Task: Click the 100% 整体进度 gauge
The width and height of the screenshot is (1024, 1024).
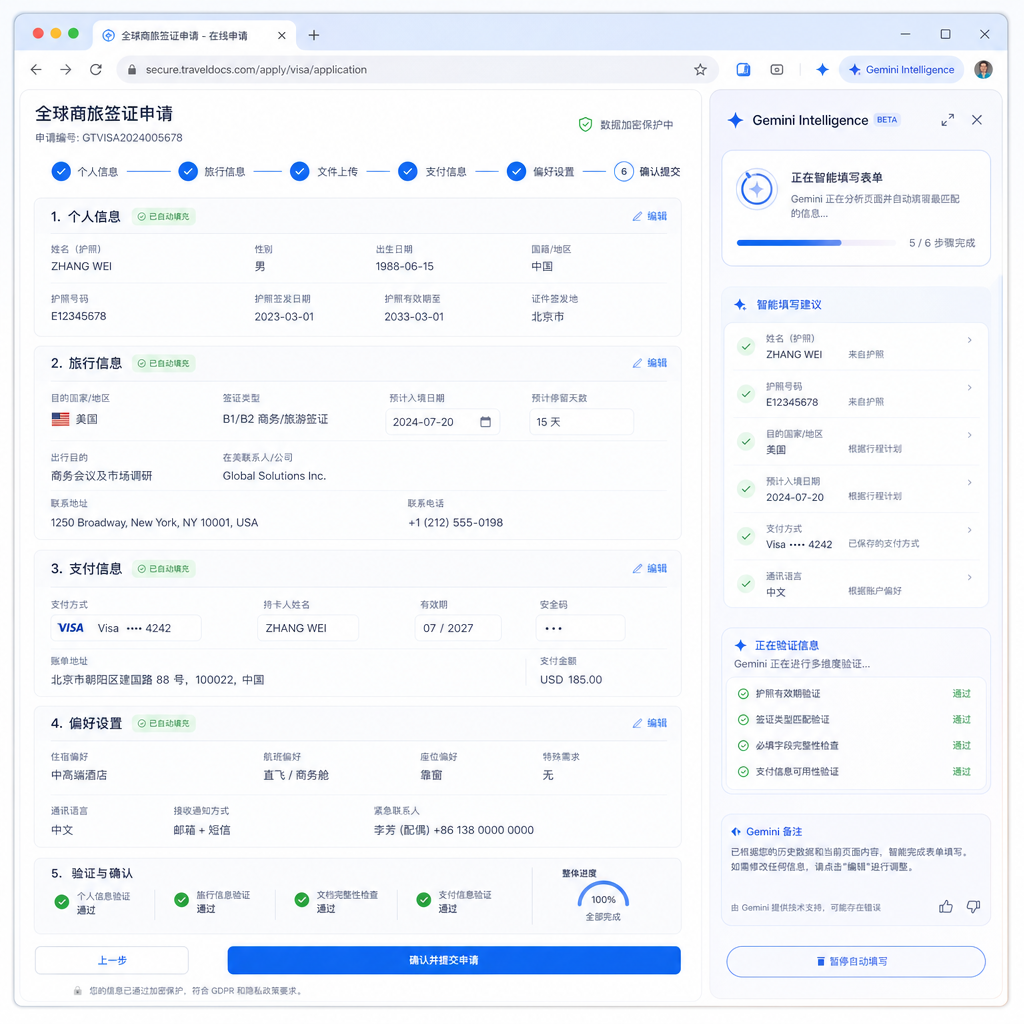Action: pyautogui.click(x=603, y=896)
